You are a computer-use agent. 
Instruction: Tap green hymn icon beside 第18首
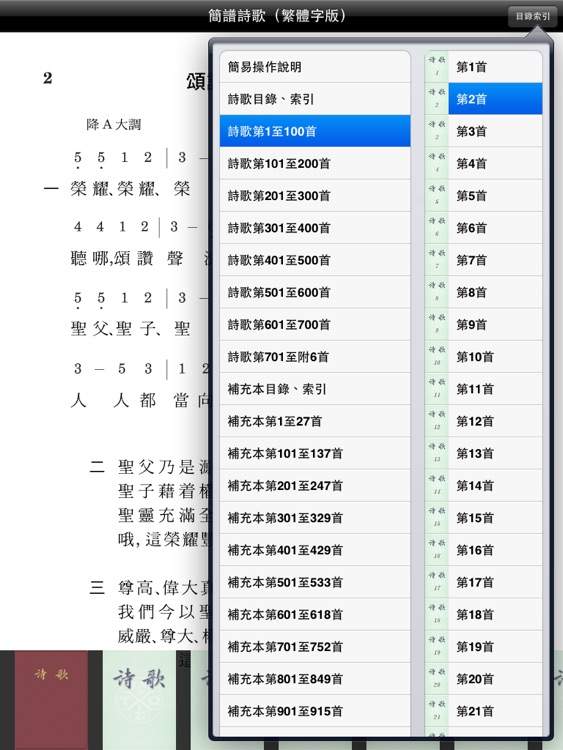point(437,614)
